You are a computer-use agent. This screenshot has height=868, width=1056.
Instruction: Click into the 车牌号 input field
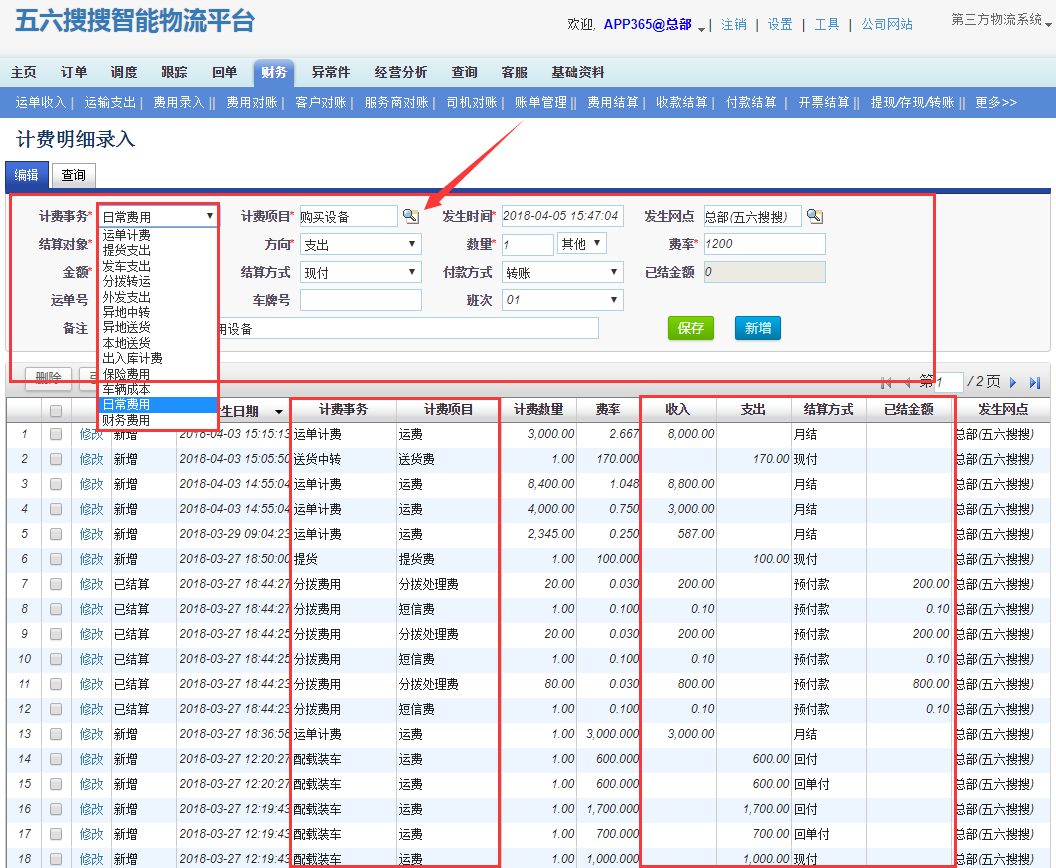pos(360,300)
